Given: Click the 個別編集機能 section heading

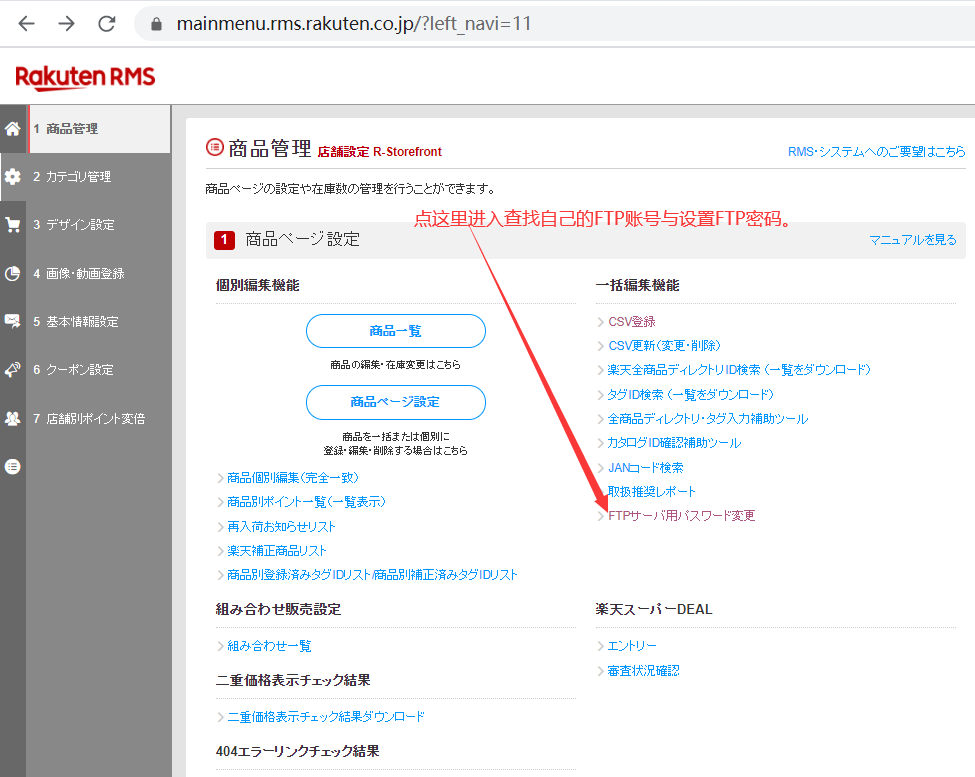Looking at the screenshot, I should (257, 285).
